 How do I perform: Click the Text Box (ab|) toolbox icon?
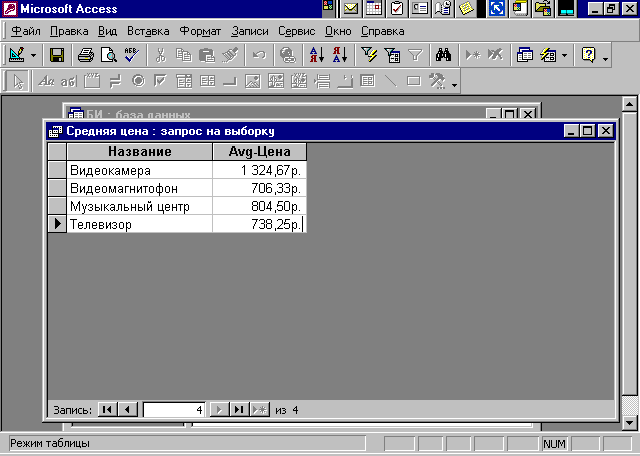69,81
